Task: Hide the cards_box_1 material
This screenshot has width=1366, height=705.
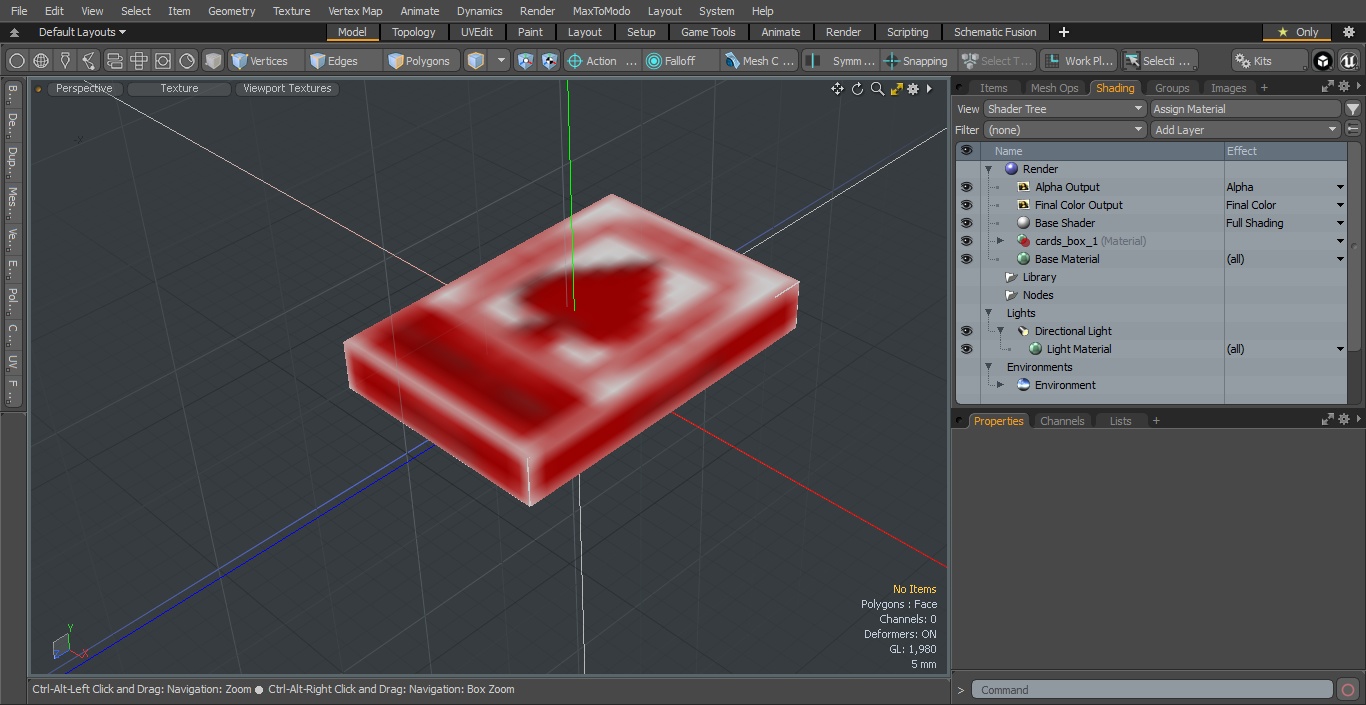Action: pyautogui.click(x=966, y=241)
